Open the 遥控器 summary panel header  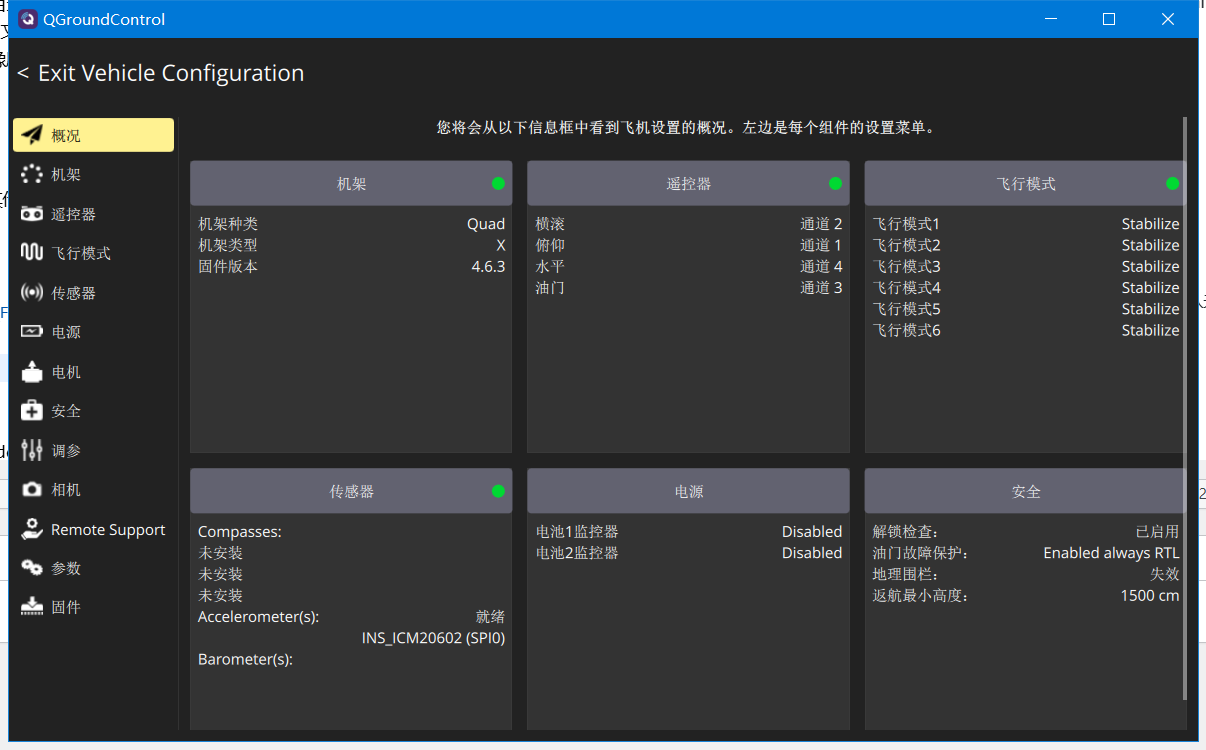coord(688,184)
